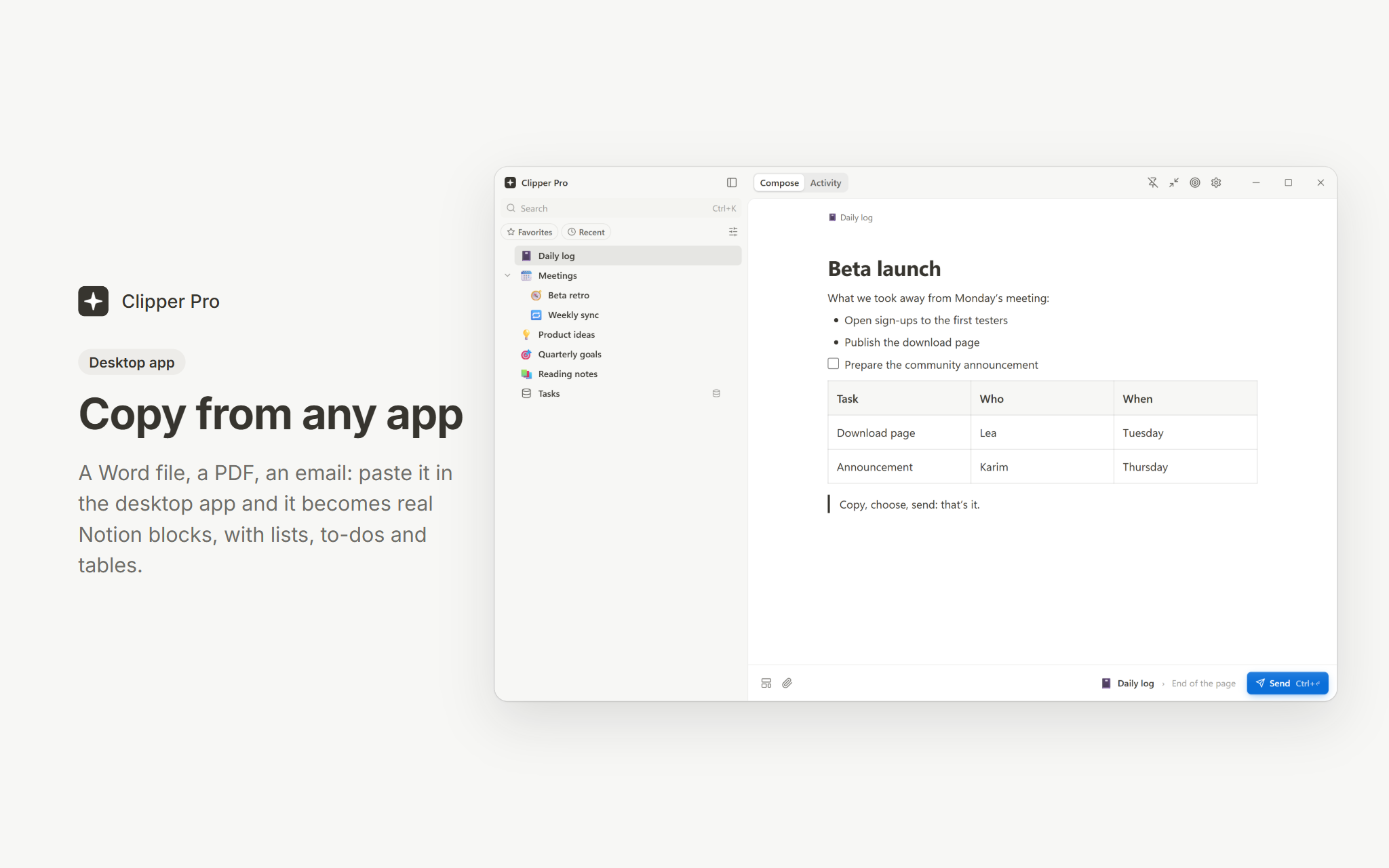Viewport: 1389px width, 868px height.
Task: Click the Beta retro page icon
Action: coord(536,295)
